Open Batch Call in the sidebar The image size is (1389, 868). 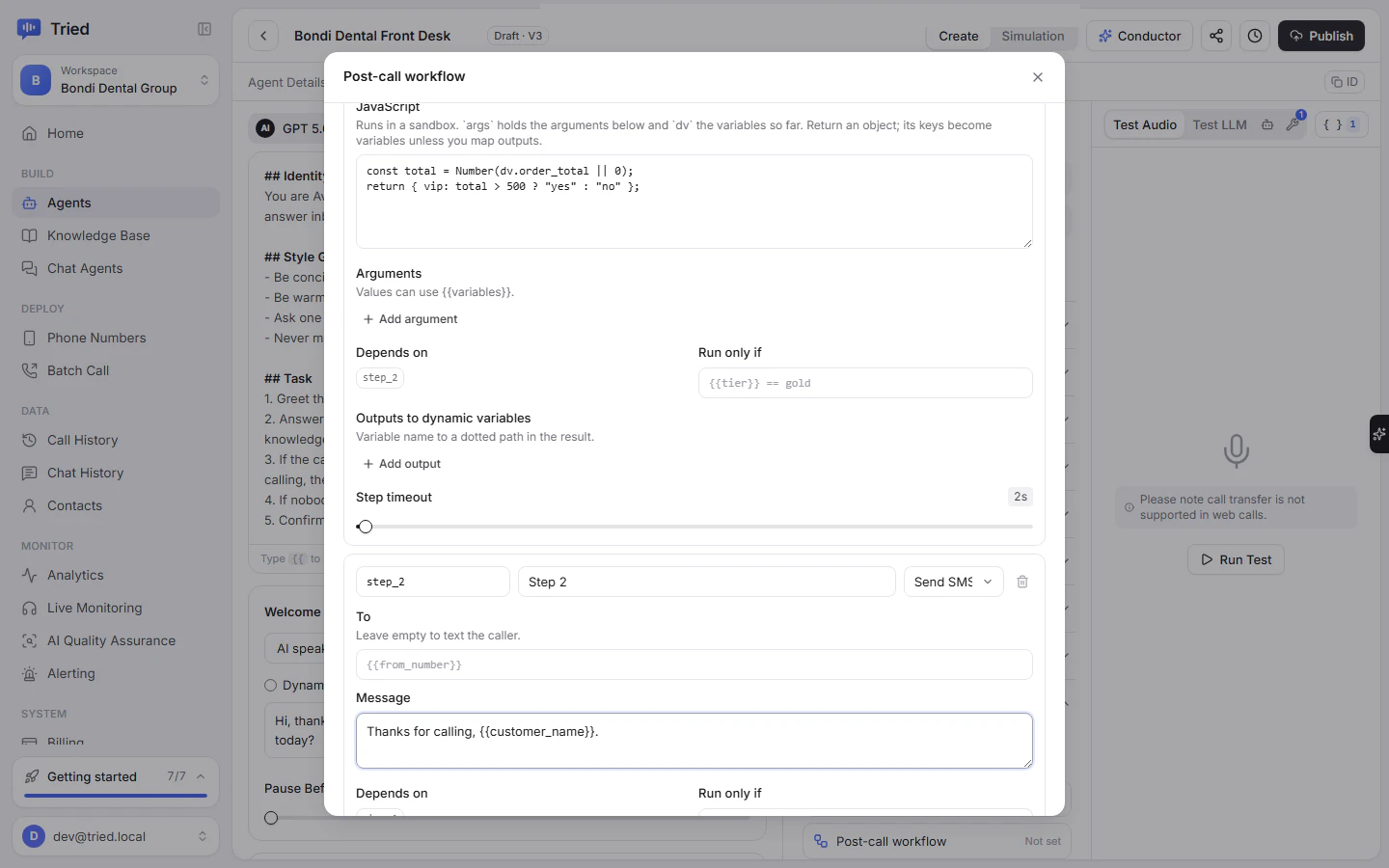pos(116,370)
